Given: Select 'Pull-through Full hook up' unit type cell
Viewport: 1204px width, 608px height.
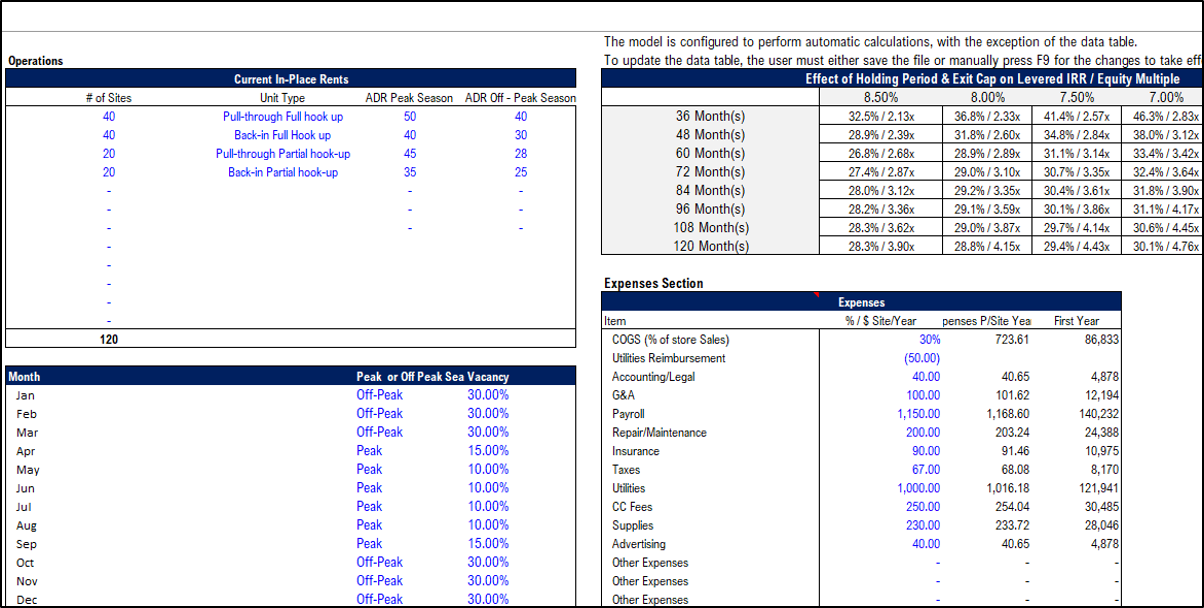Looking at the screenshot, I should click(x=283, y=117).
